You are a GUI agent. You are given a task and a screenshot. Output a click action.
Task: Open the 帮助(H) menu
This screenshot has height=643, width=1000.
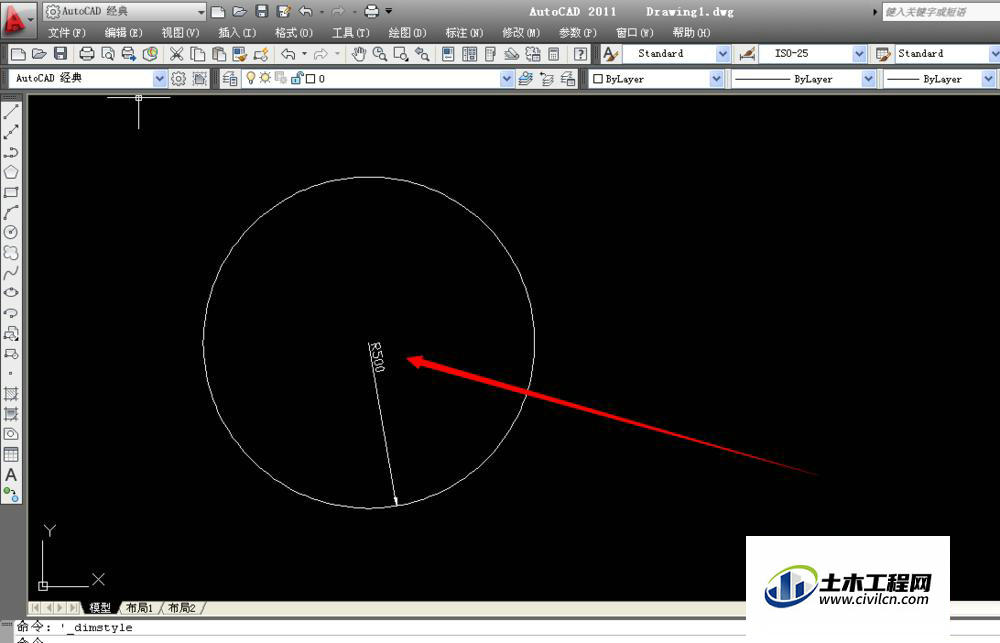691,33
